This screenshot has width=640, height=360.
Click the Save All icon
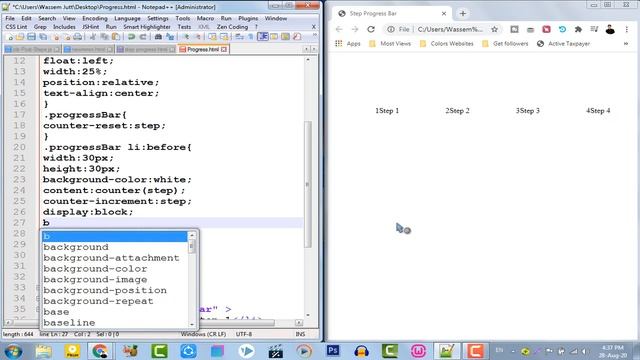click(x=43, y=37)
